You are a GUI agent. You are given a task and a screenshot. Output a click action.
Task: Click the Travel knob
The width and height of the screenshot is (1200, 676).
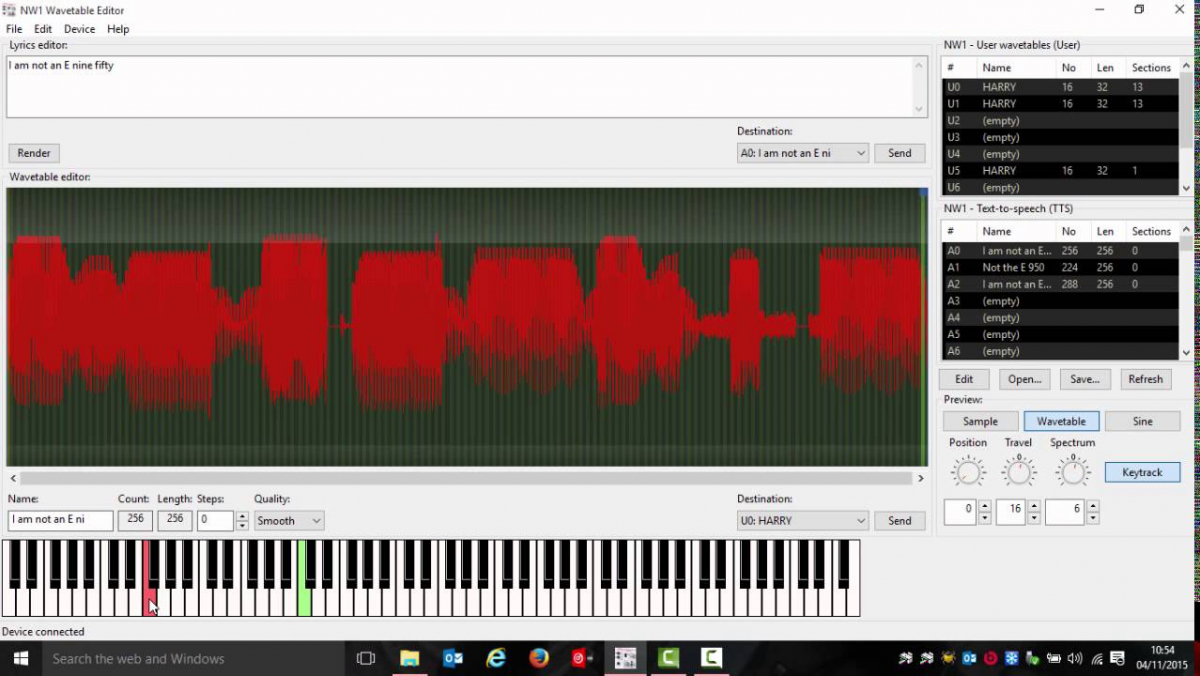pyautogui.click(x=1018, y=471)
